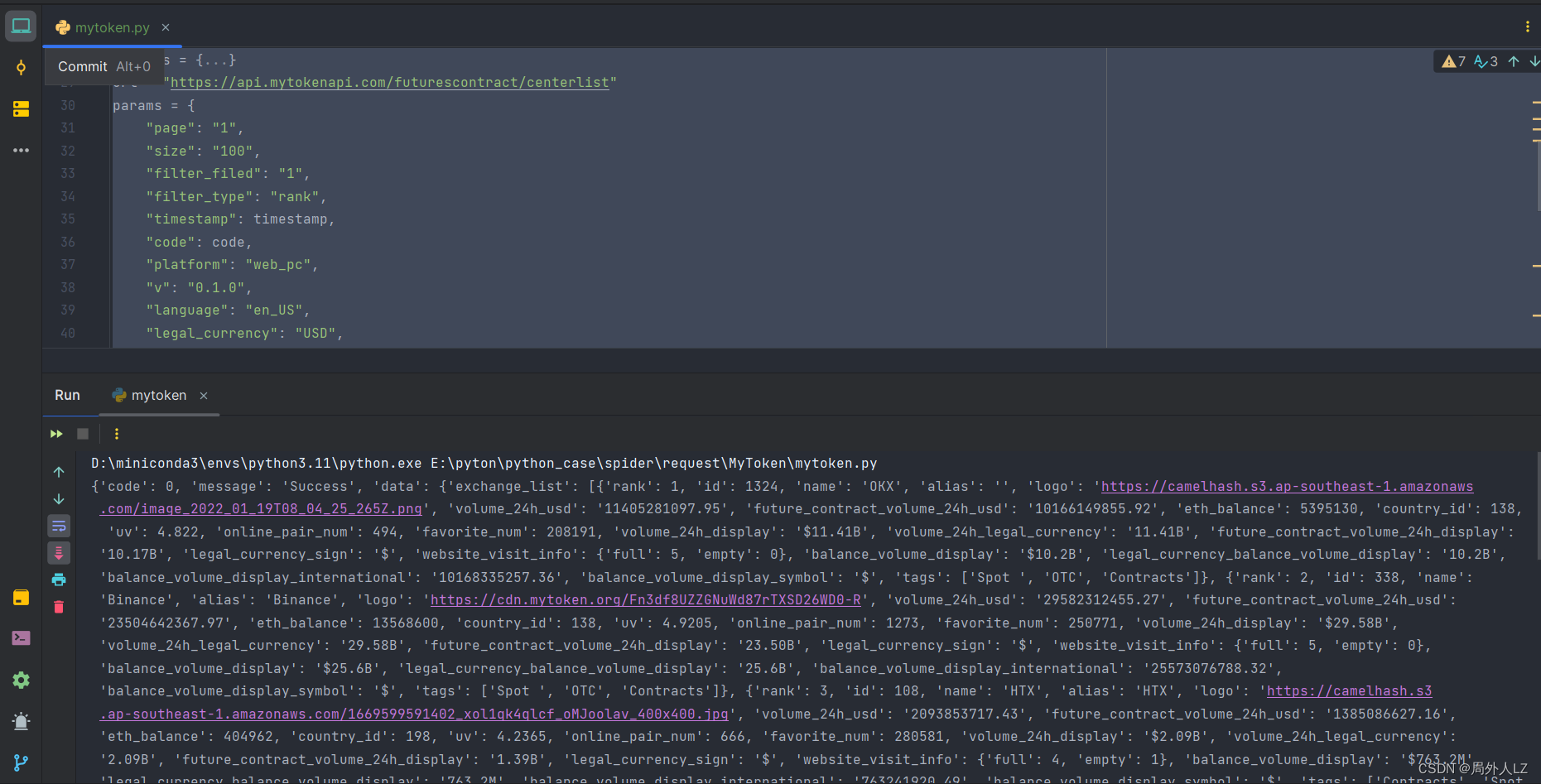
Task: Open the ap-southeast-1 400x400.jpg link continuation
Action: click(x=414, y=714)
